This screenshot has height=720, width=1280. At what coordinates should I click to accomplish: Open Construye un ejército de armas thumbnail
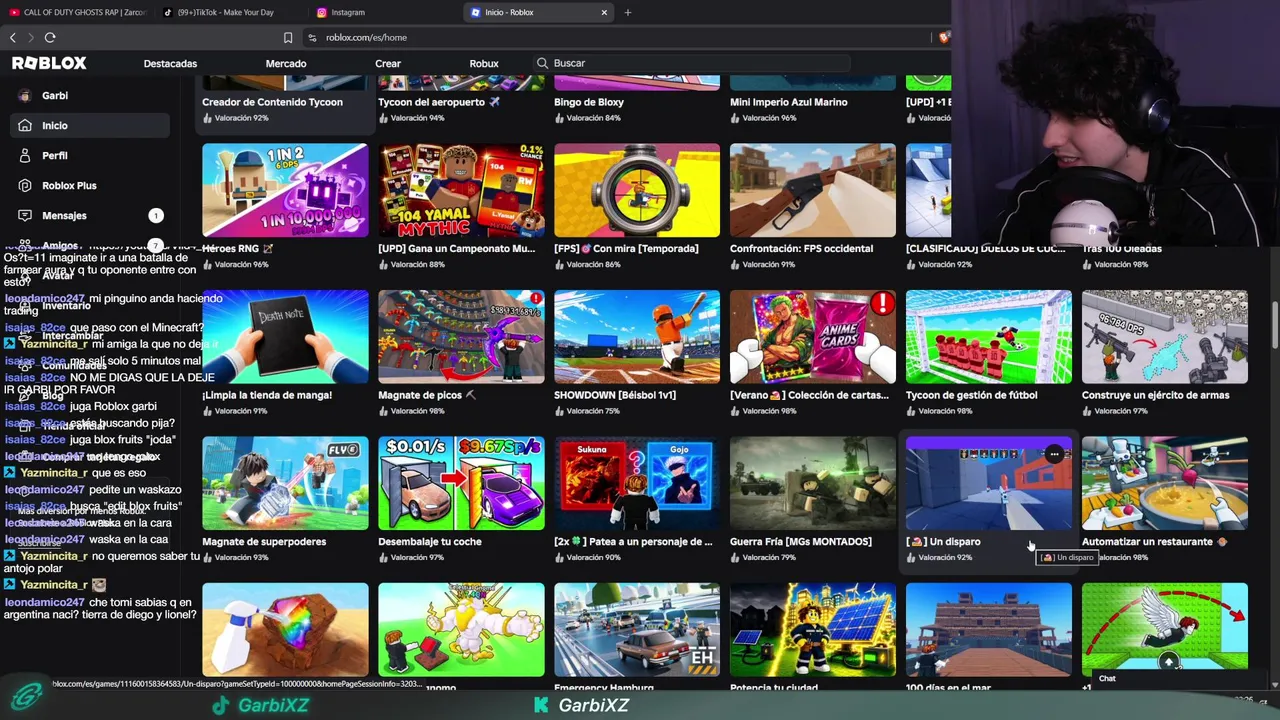point(1165,337)
